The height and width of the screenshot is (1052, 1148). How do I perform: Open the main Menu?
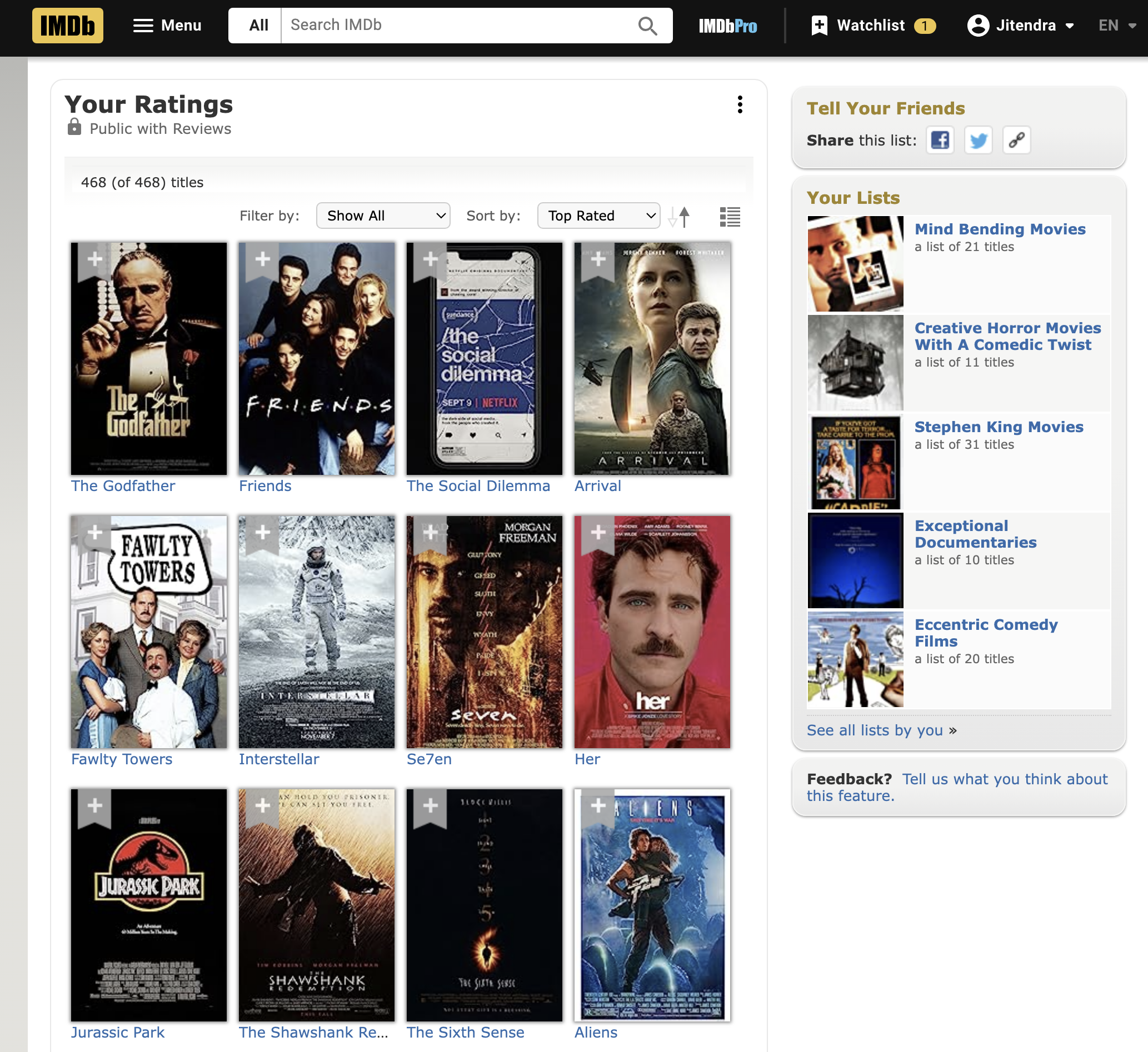167,26
